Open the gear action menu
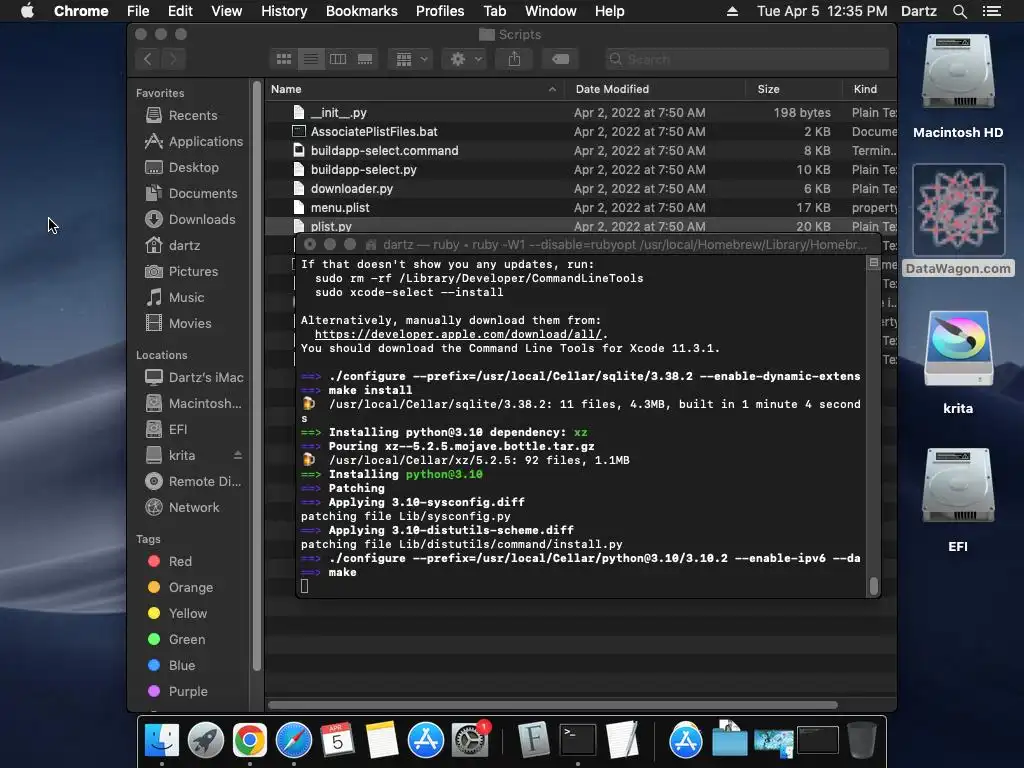The image size is (1024, 768). pyautogui.click(x=465, y=59)
